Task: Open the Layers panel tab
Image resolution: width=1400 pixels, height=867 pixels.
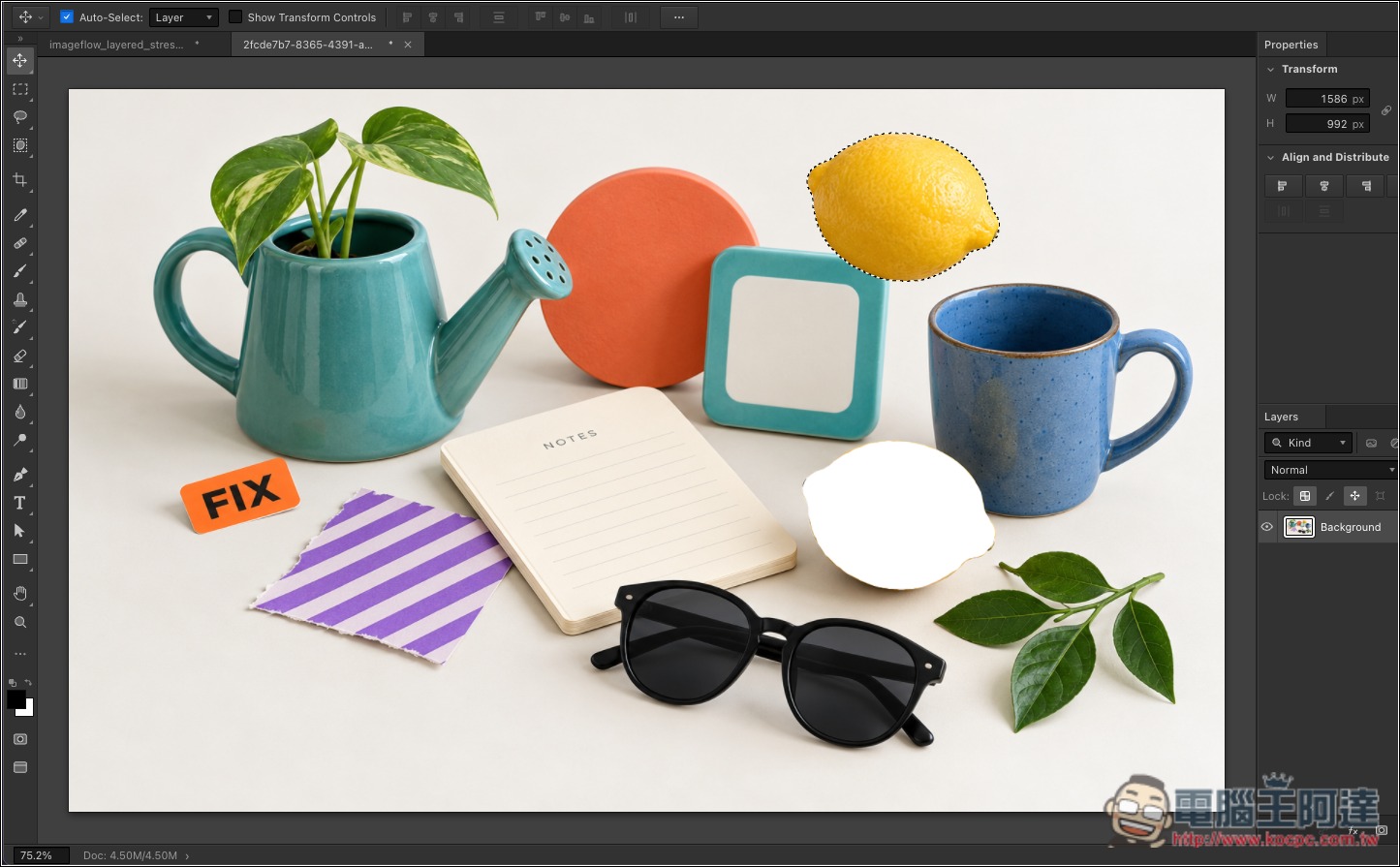Action: click(1281, 417)
